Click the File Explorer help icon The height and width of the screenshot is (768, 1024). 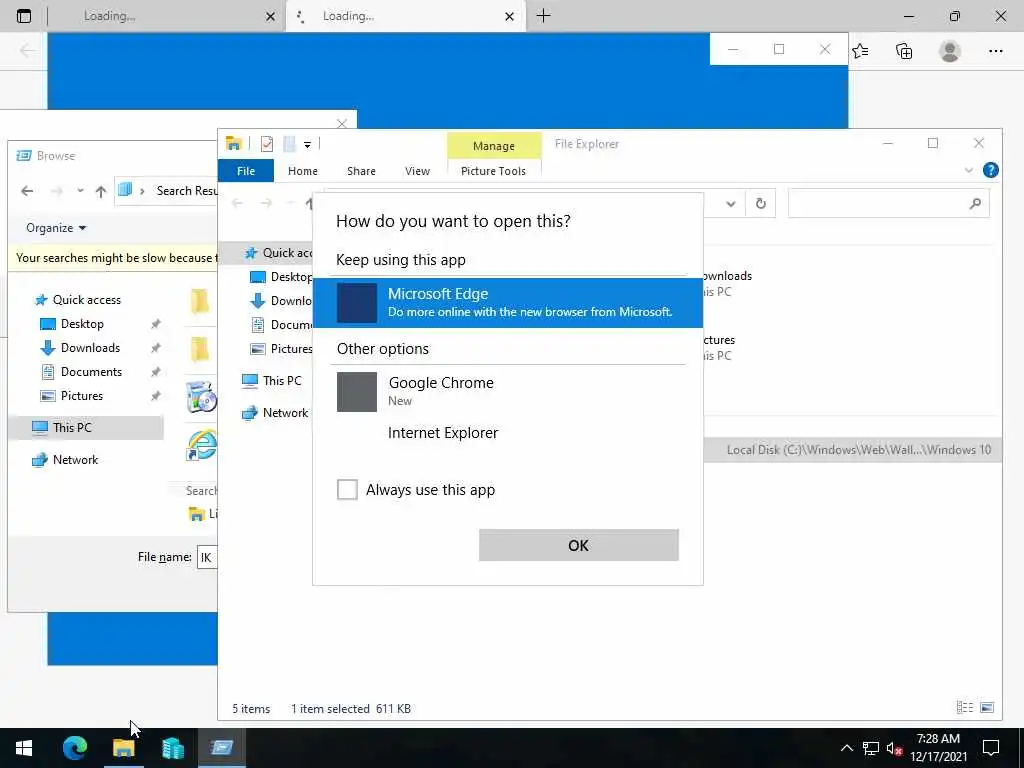click(x=990, y=170)
